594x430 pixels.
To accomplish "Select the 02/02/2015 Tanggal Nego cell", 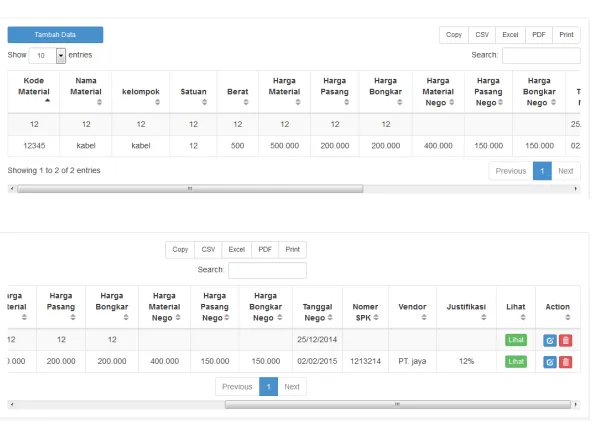I will [317, 361].
